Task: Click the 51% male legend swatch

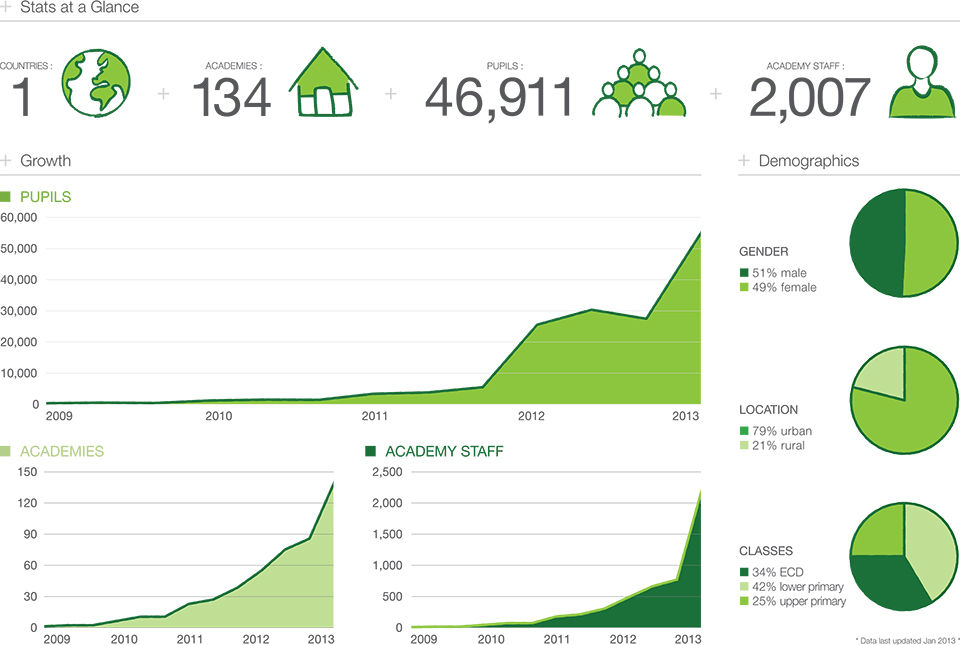Action: pyautogui.click(x=744, y=273)
